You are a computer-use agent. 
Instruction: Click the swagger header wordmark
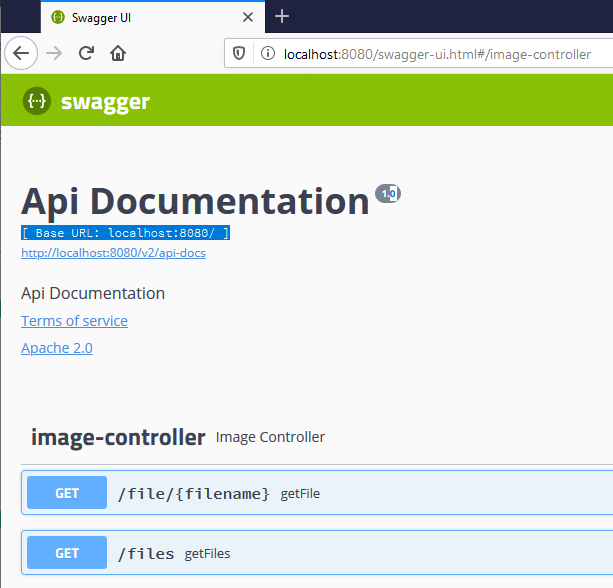pyautogui.click(x=105, y=102)
